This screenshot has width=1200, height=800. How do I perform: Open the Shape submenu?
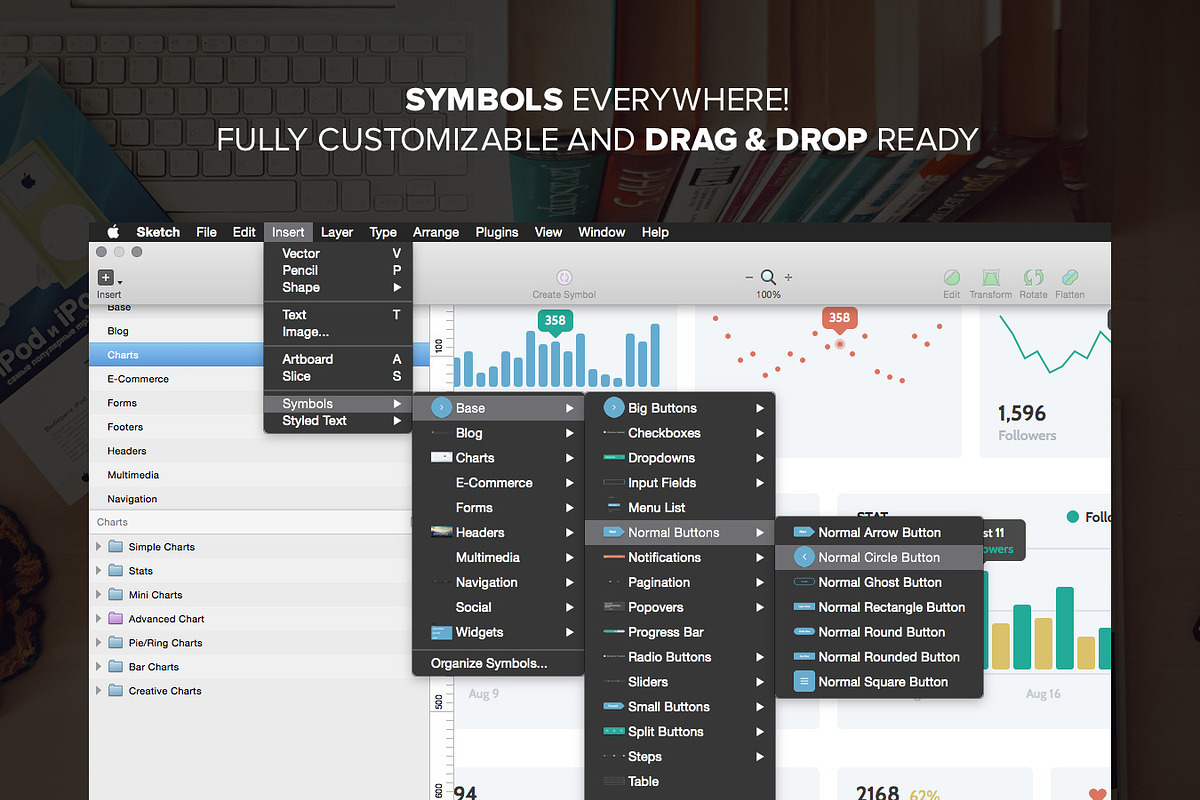pyautogui.click(x=338, y=287)
